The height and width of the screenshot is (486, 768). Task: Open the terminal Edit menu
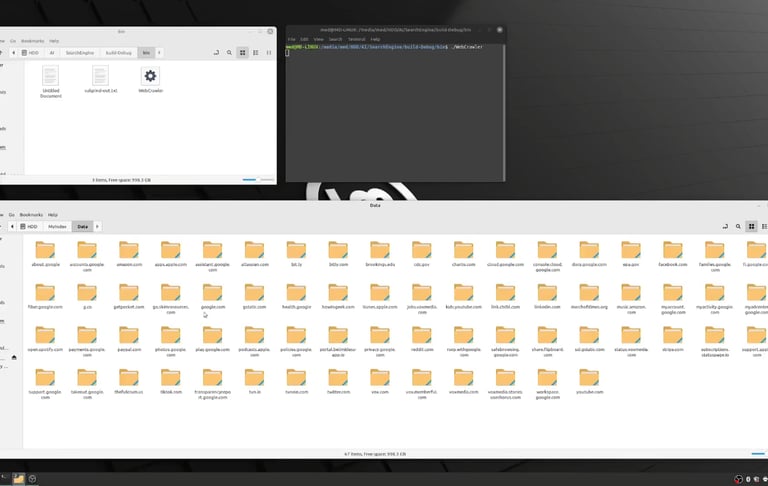pos(304,39)
